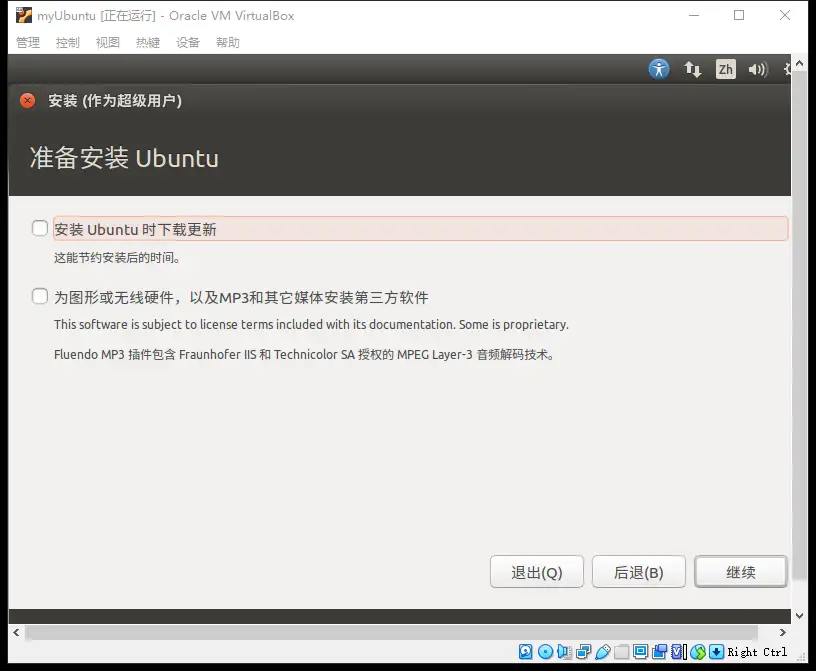Click the hard disk activity status icon
The width and height of the screenshot is (816, 671).
tap(526, 652)
